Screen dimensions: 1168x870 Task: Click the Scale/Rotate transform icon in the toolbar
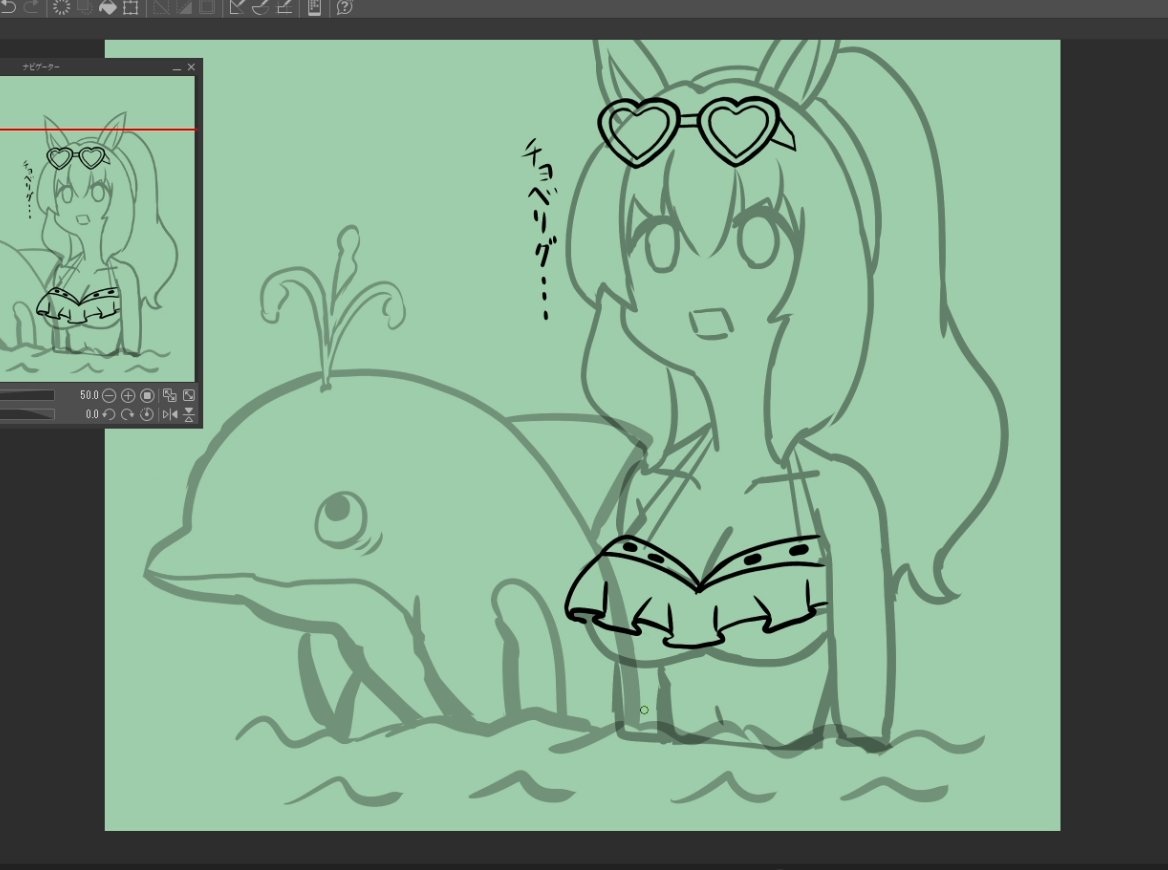pos(131,7)
